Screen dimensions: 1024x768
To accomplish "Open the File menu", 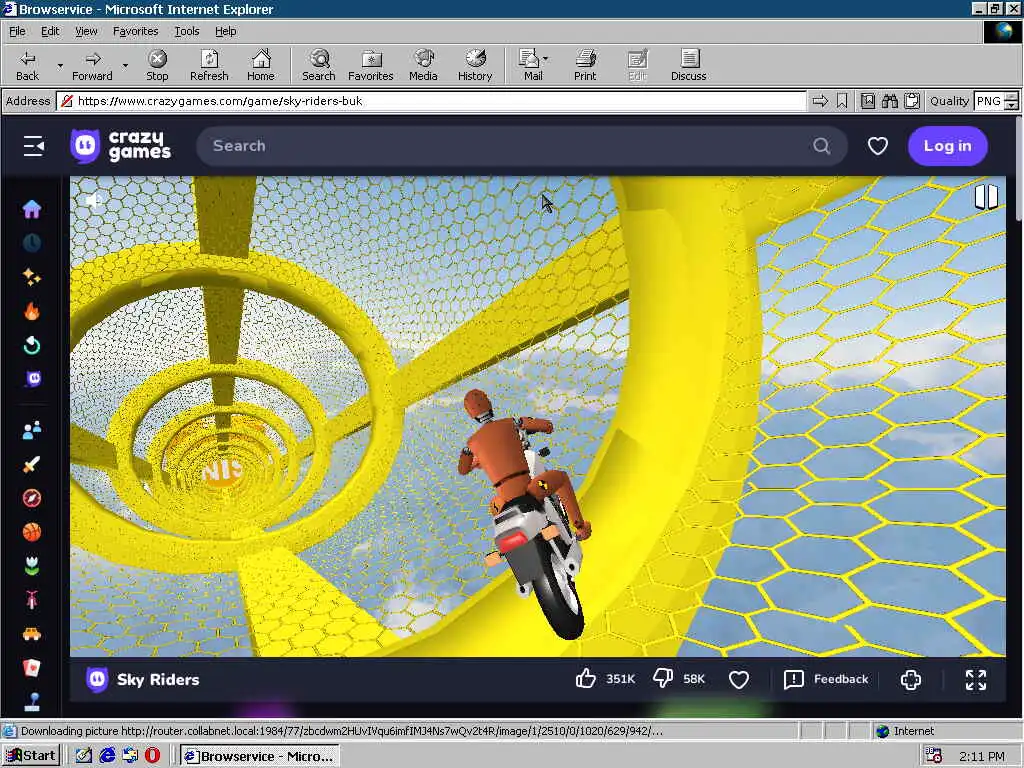I will [17, 31].
